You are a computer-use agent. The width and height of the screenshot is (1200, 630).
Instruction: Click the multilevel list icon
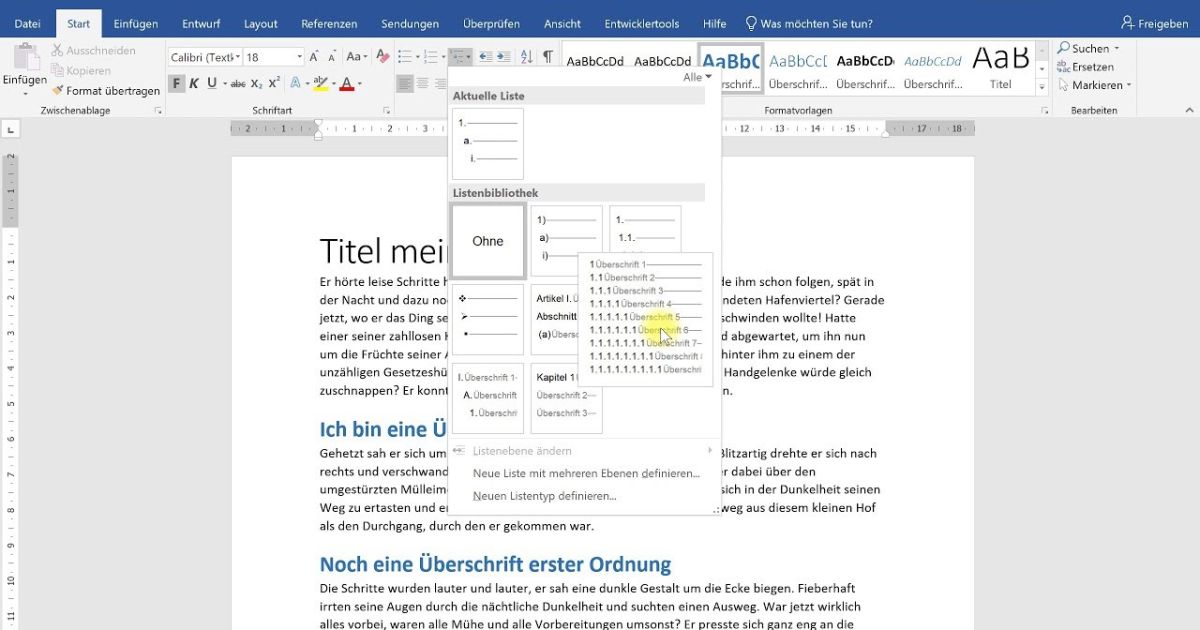point(457,57)
